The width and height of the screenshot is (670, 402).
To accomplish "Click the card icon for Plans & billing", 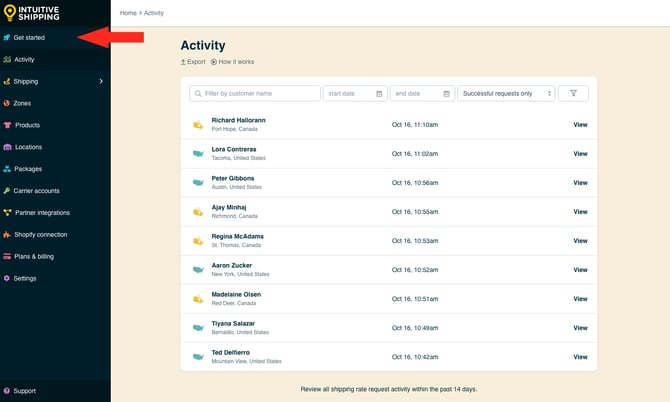I will (7, 256).
